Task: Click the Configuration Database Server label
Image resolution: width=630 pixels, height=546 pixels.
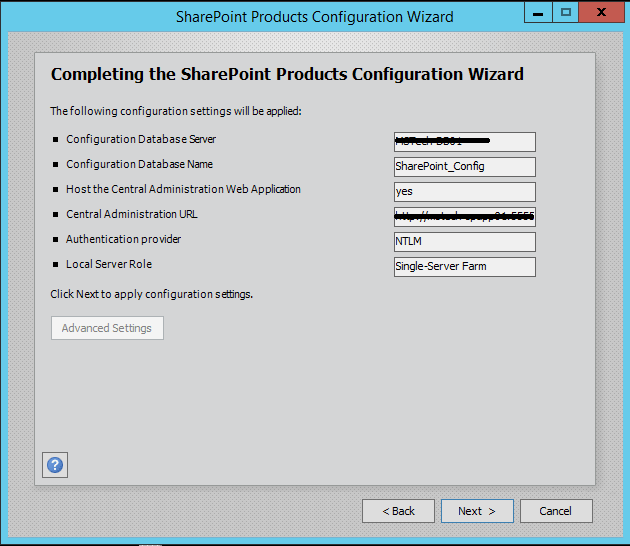Action: (x=140, y=139)
